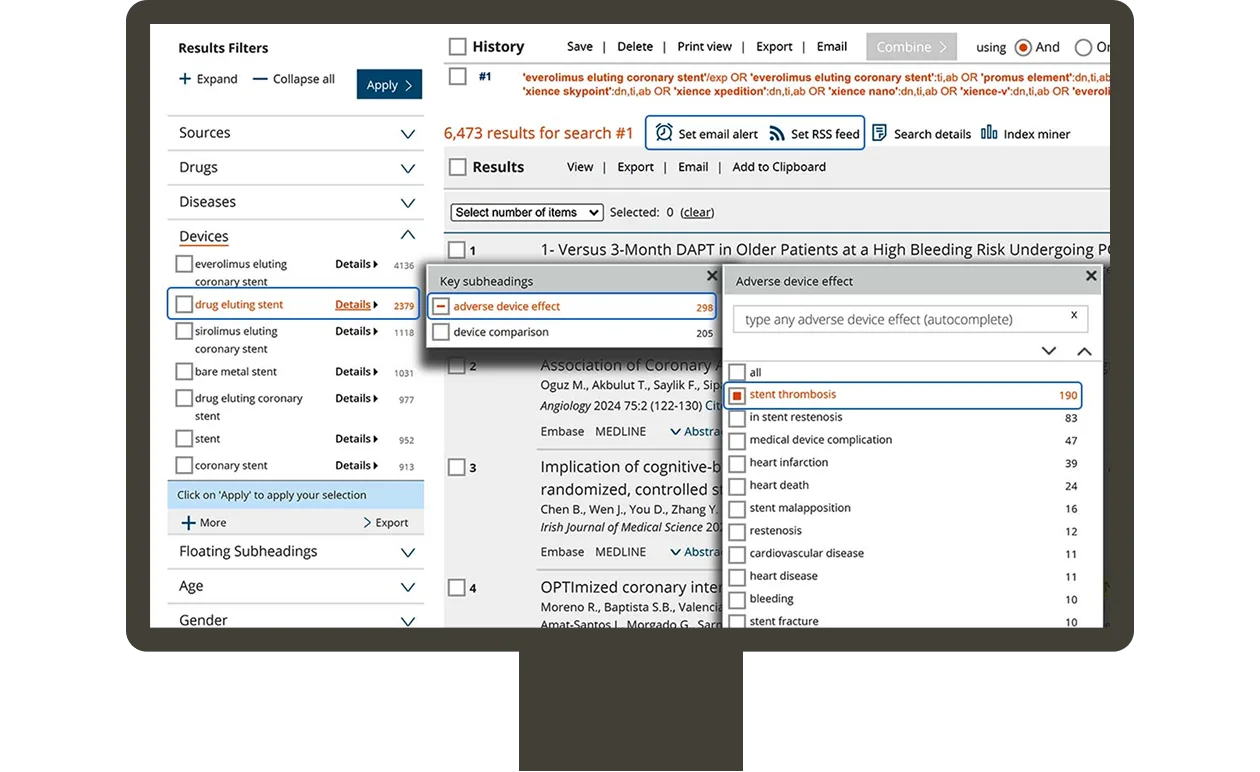This screenshot has height=772, width=1260.
Task: Click the minus icon beside Collapse all
Action: pyautogui.click(x=260, y=79)
